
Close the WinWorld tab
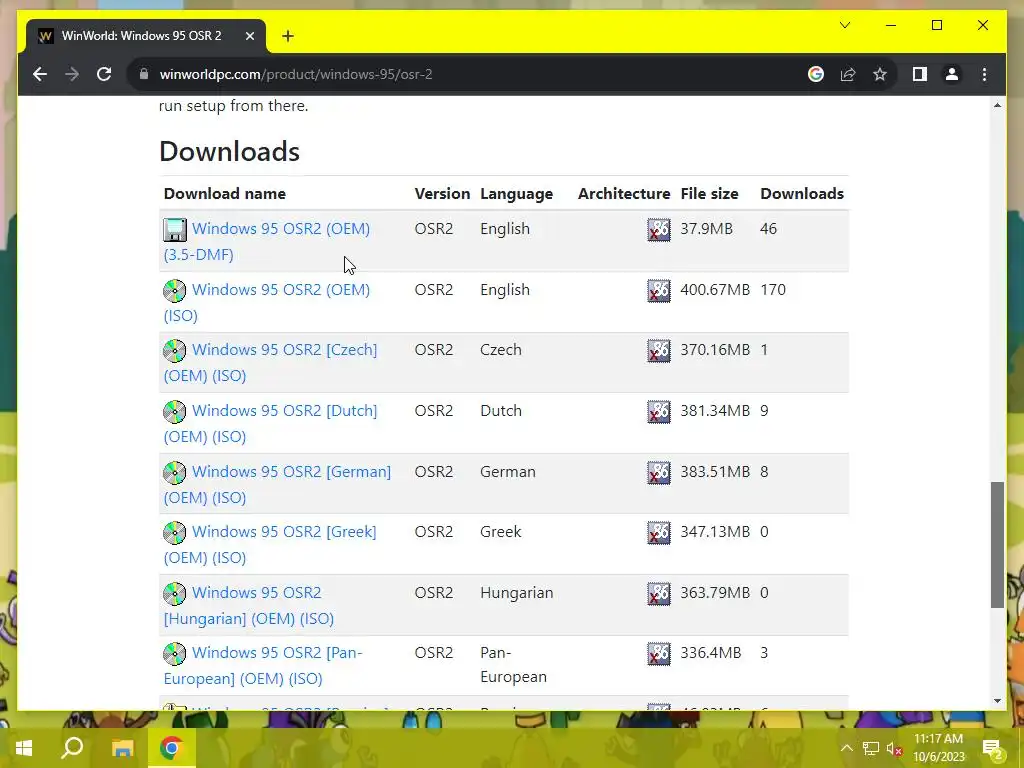249,36
